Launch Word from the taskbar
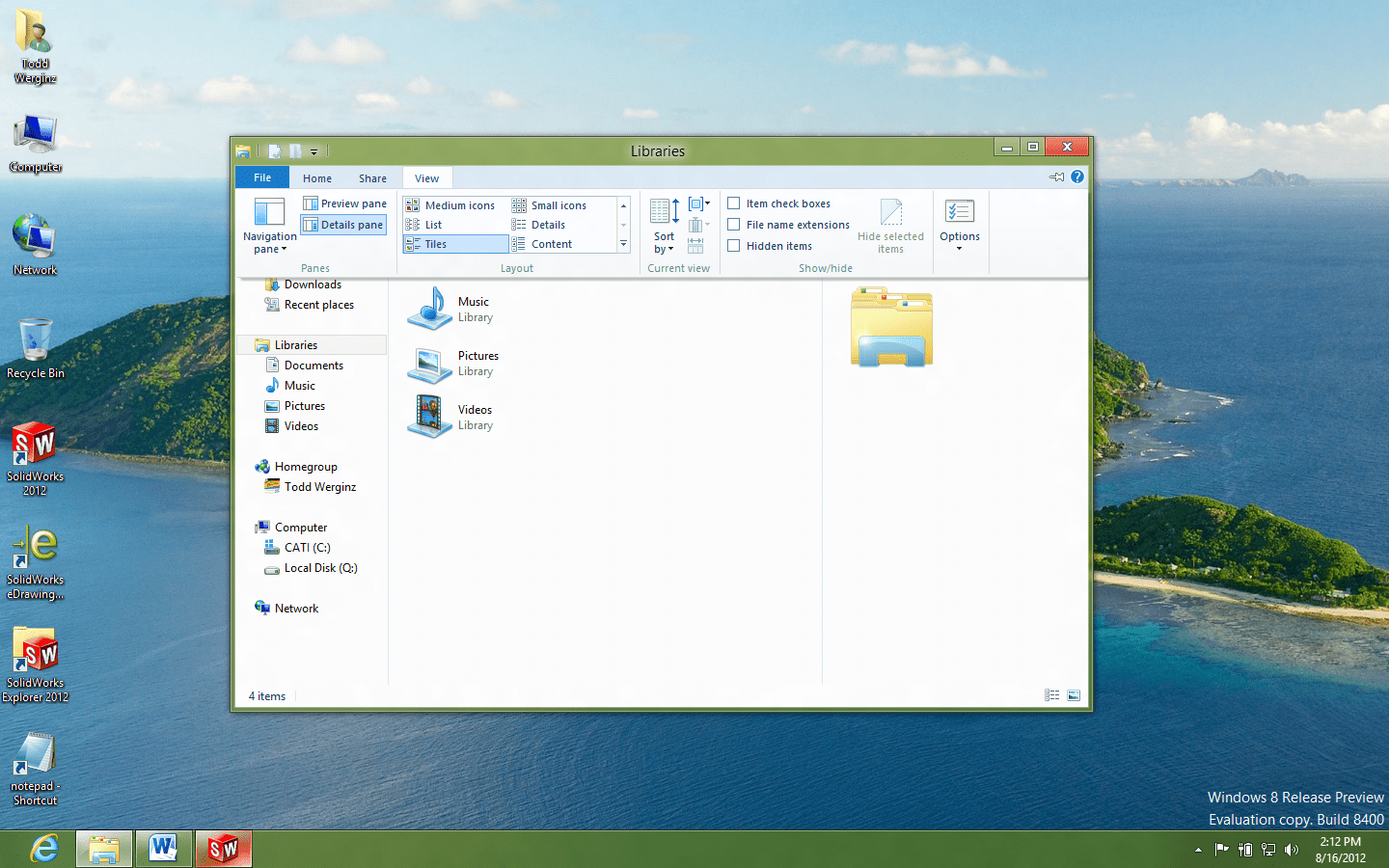 coord(163,849)
